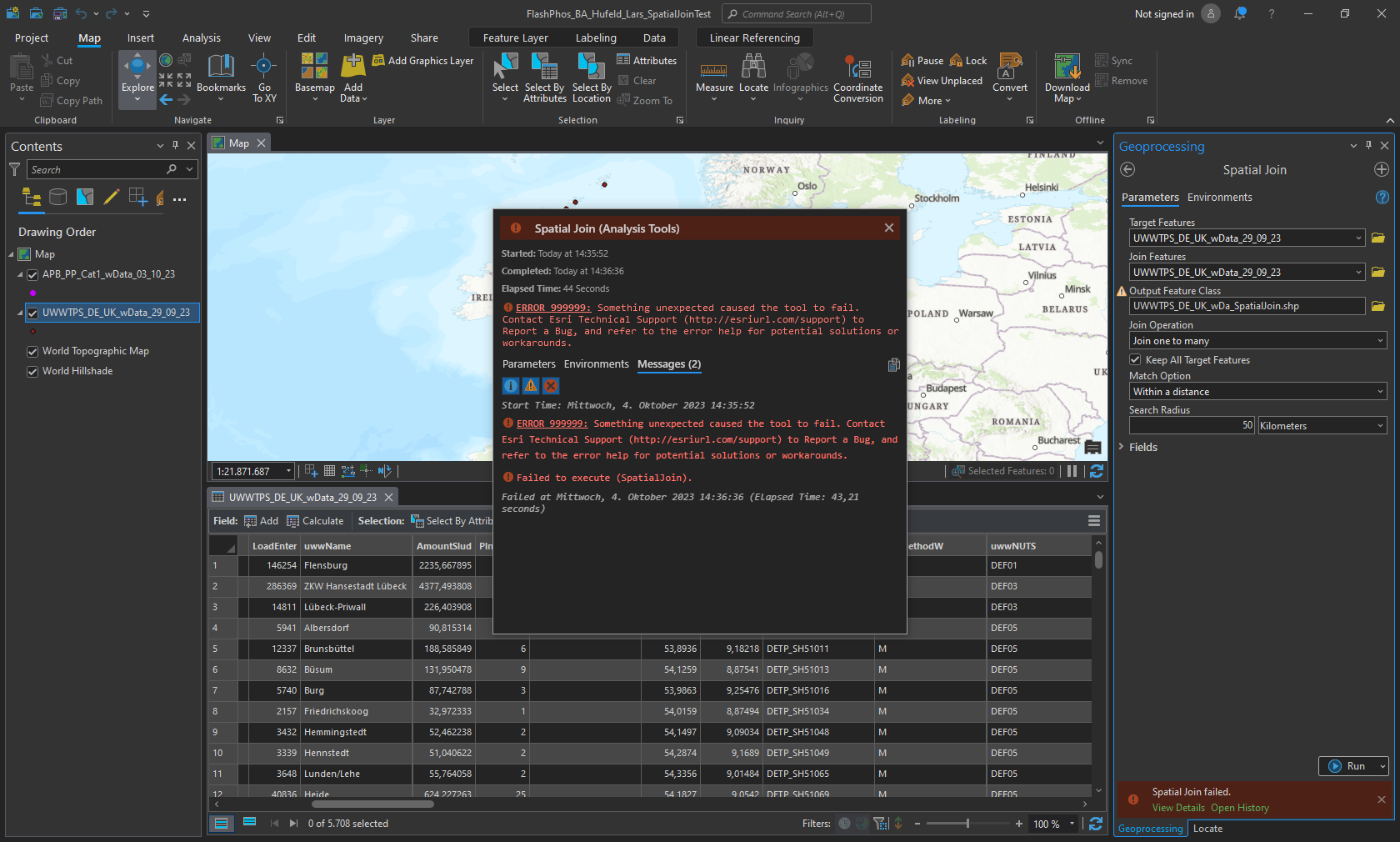Click Calculate field button
The height and width of the screenshot is (842, 1400).
coord(315,521)
